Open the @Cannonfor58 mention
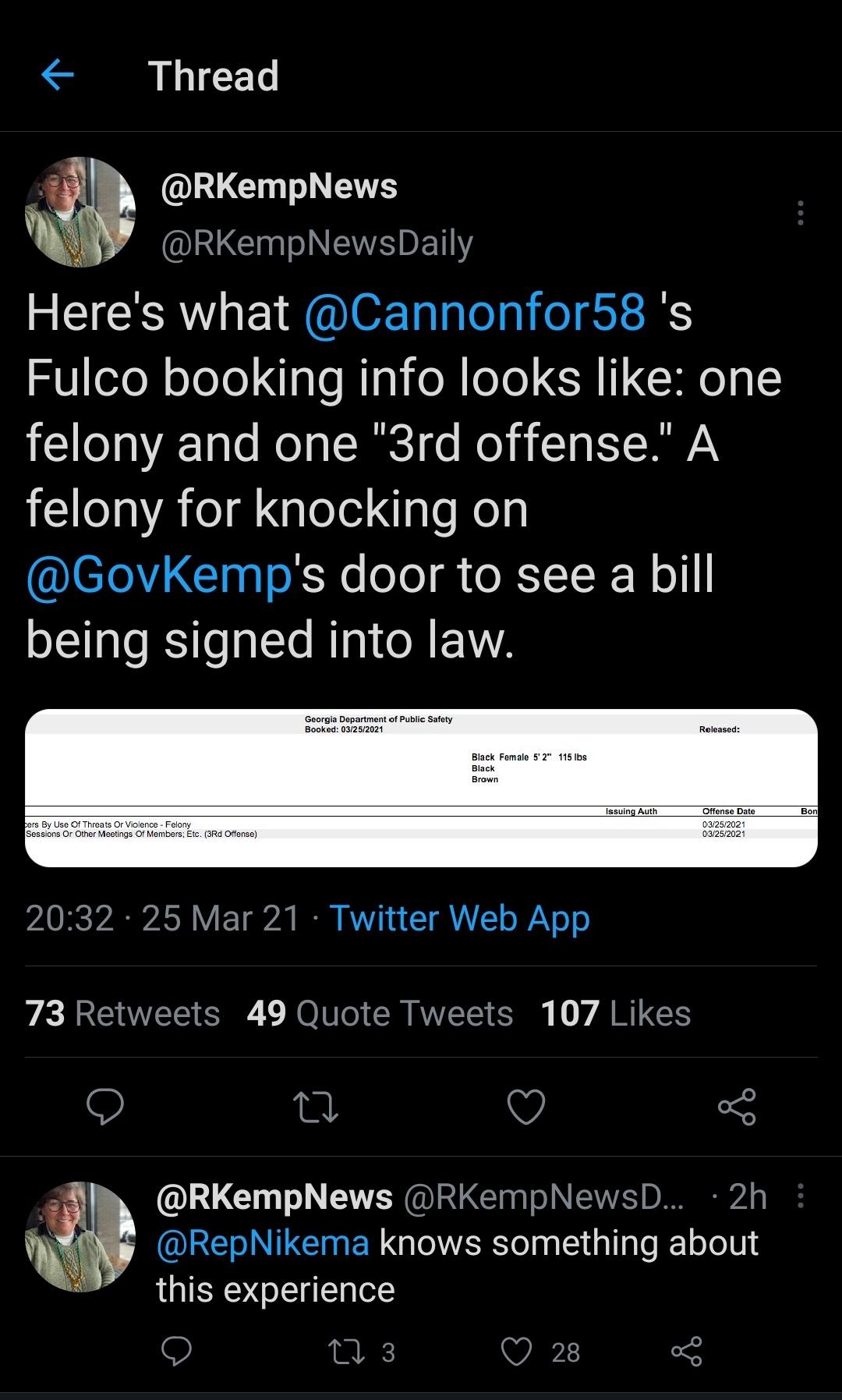Image resolution: width=842 pixels, height=1400 pixels. 474,313
